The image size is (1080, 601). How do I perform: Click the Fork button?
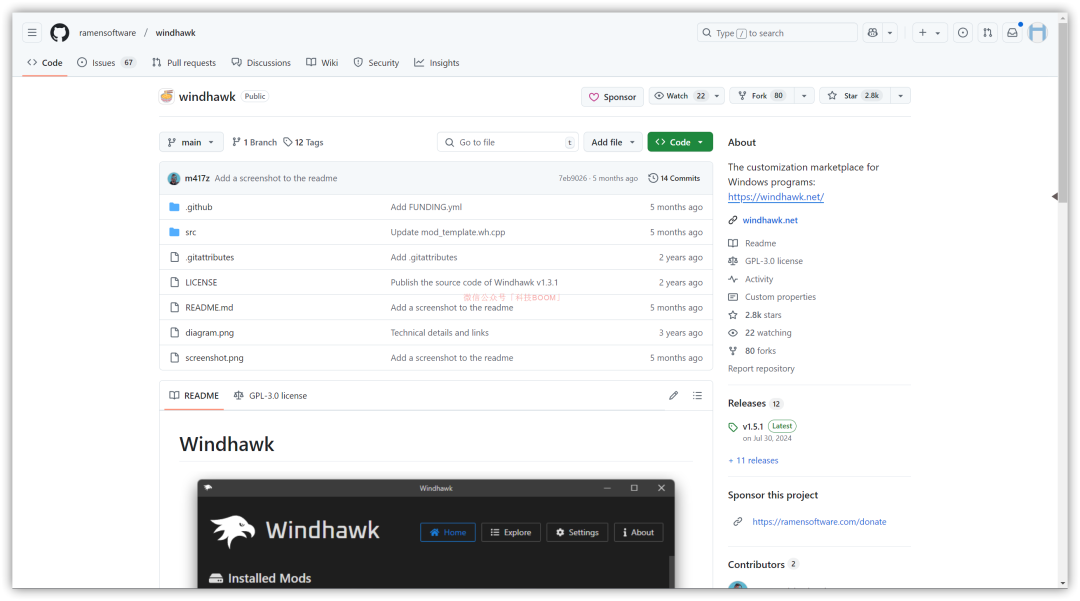click(761, 96)
